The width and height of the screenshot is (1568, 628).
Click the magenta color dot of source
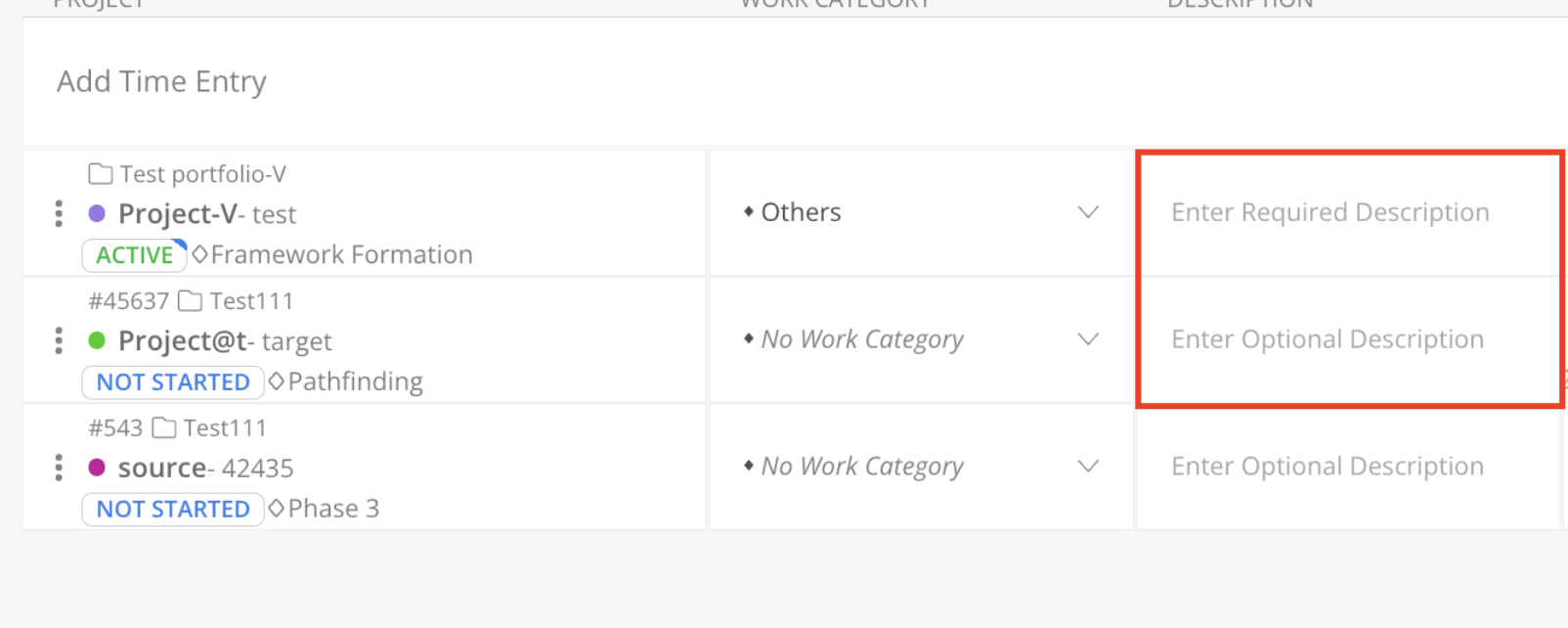[x=97, y=468]
